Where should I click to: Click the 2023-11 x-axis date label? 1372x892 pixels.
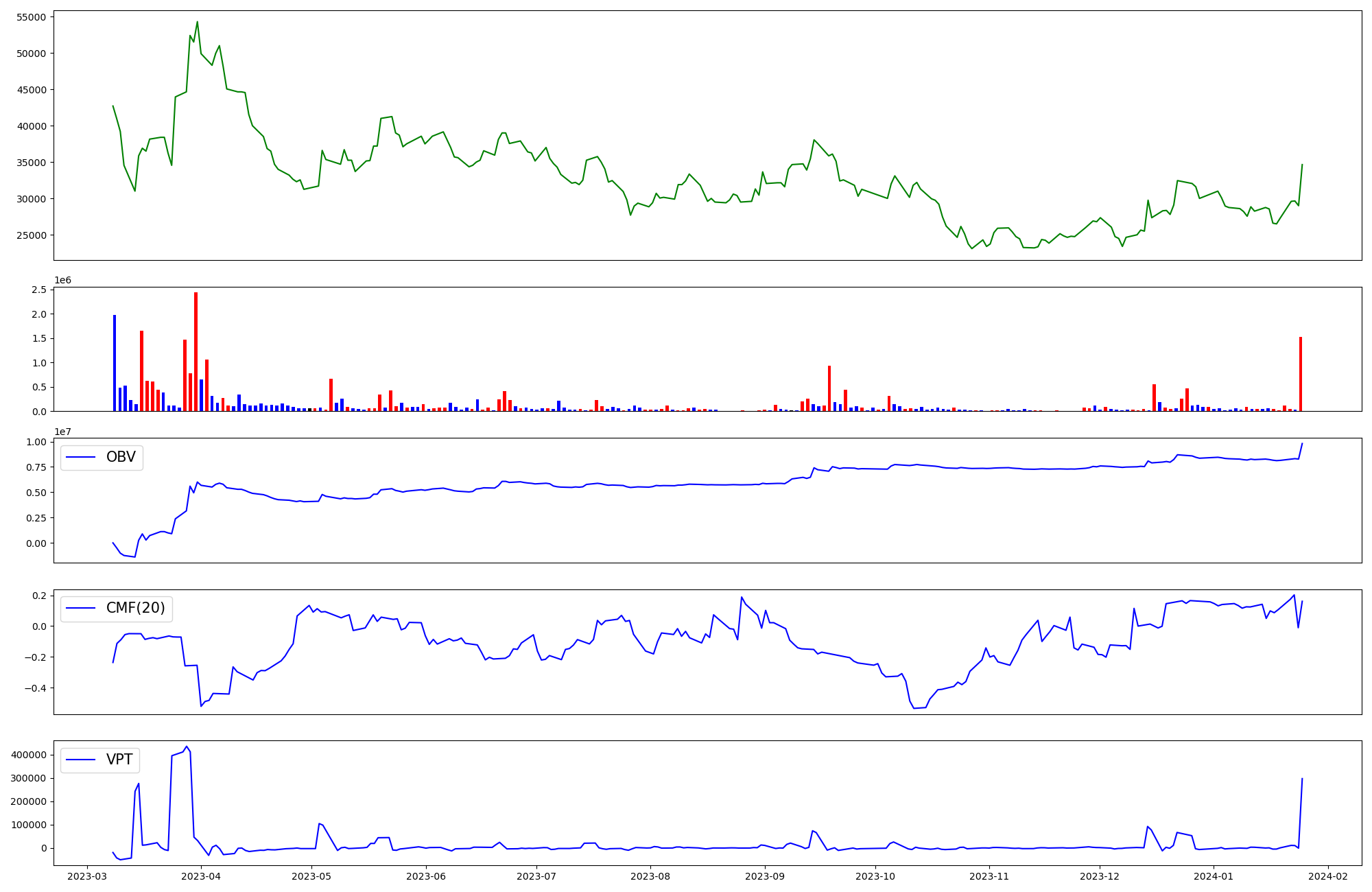coord(990,876)
